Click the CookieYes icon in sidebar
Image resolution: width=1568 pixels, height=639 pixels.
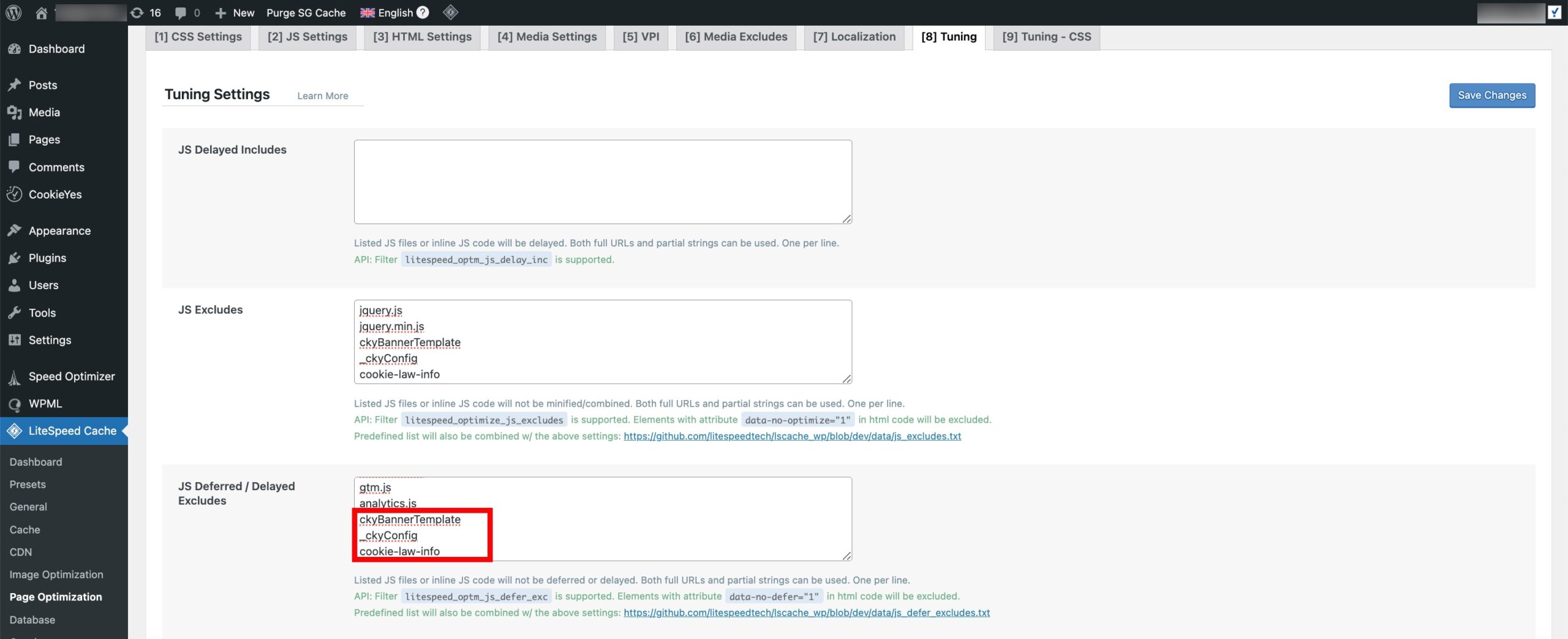[15, 194]
